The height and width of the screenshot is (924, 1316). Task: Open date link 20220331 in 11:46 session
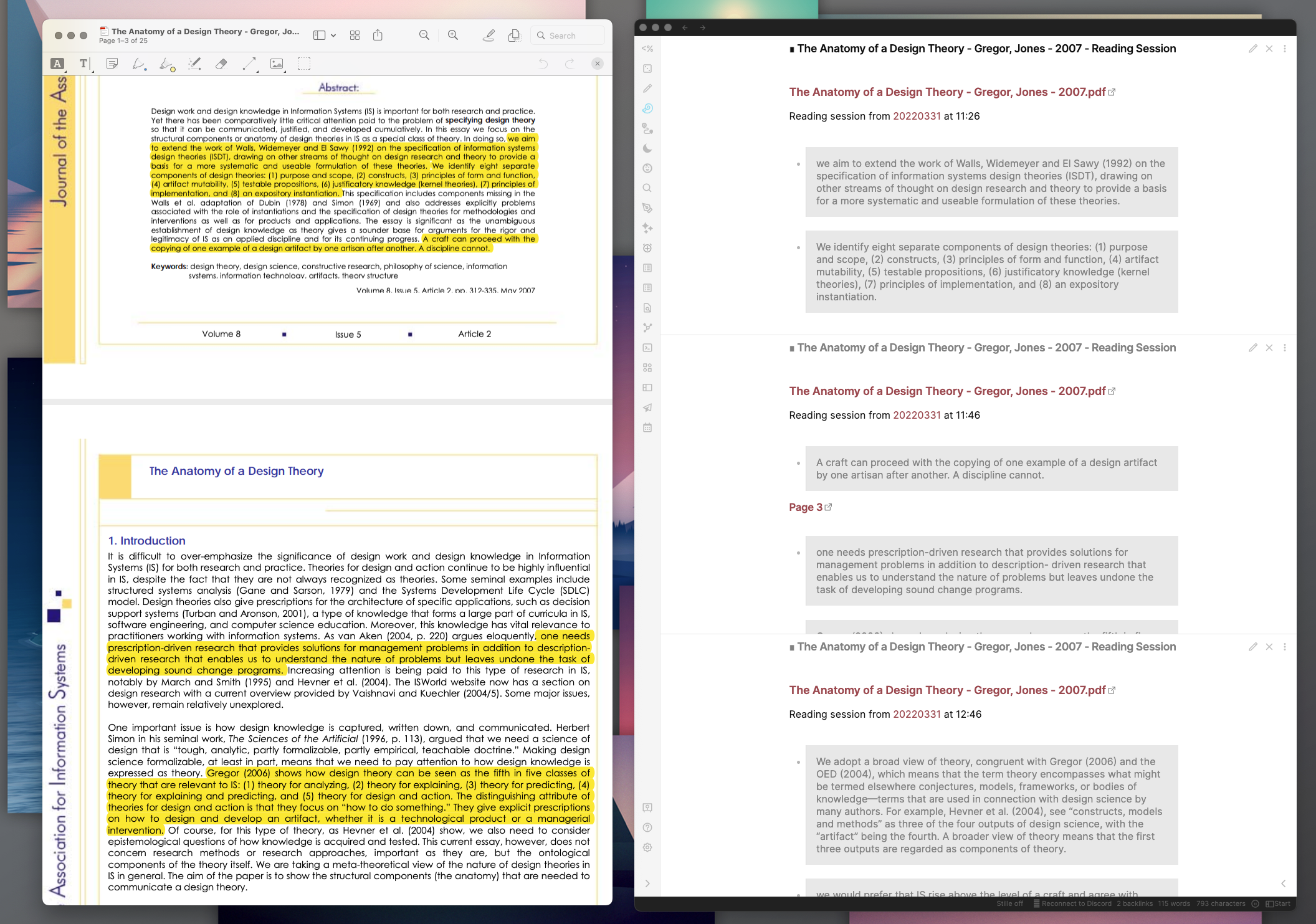point(917,415)
